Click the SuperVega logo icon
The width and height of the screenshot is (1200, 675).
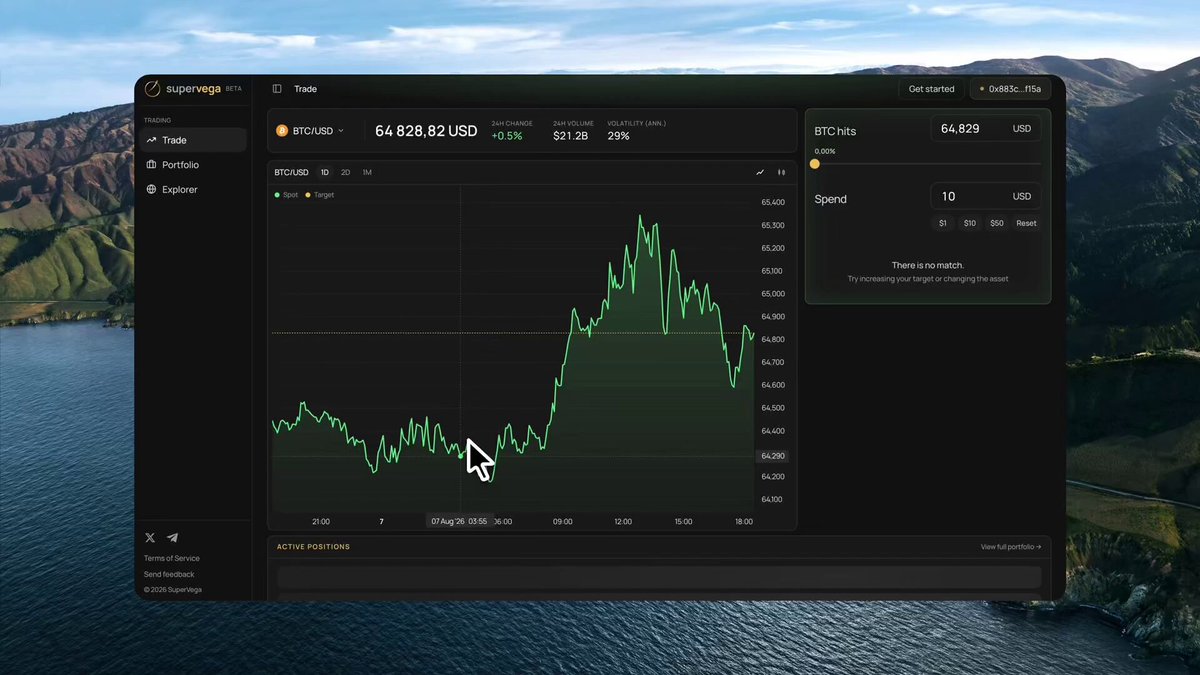(x=152, y=88)
